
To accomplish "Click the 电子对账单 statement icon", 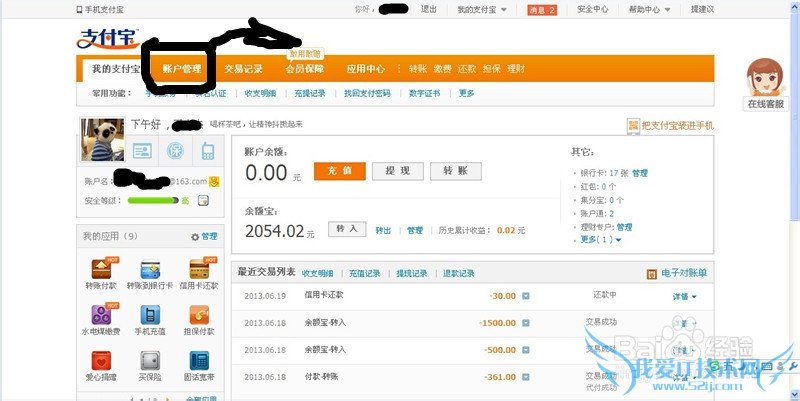I will pos(652,274).
